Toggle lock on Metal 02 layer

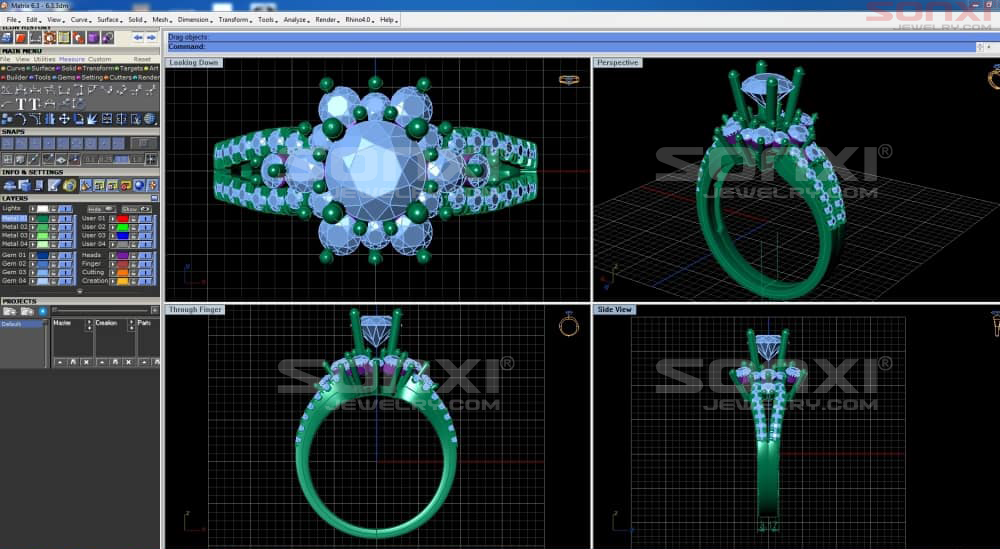click(54, 227)
